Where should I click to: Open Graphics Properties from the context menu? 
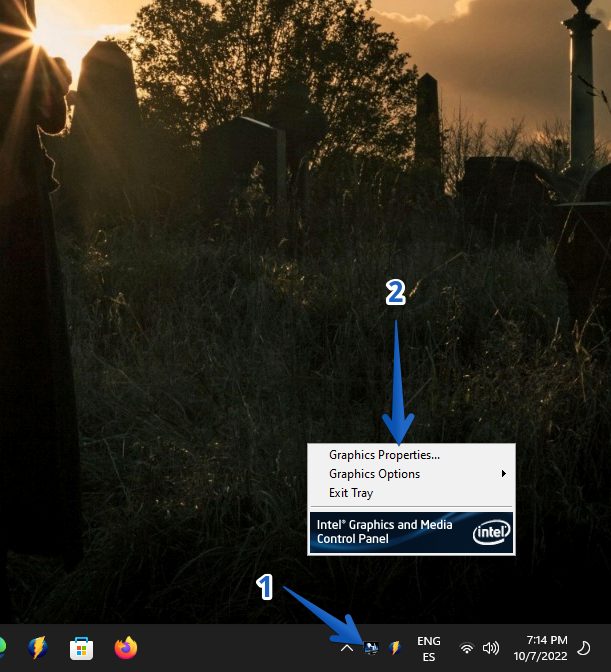coord(410,455)
